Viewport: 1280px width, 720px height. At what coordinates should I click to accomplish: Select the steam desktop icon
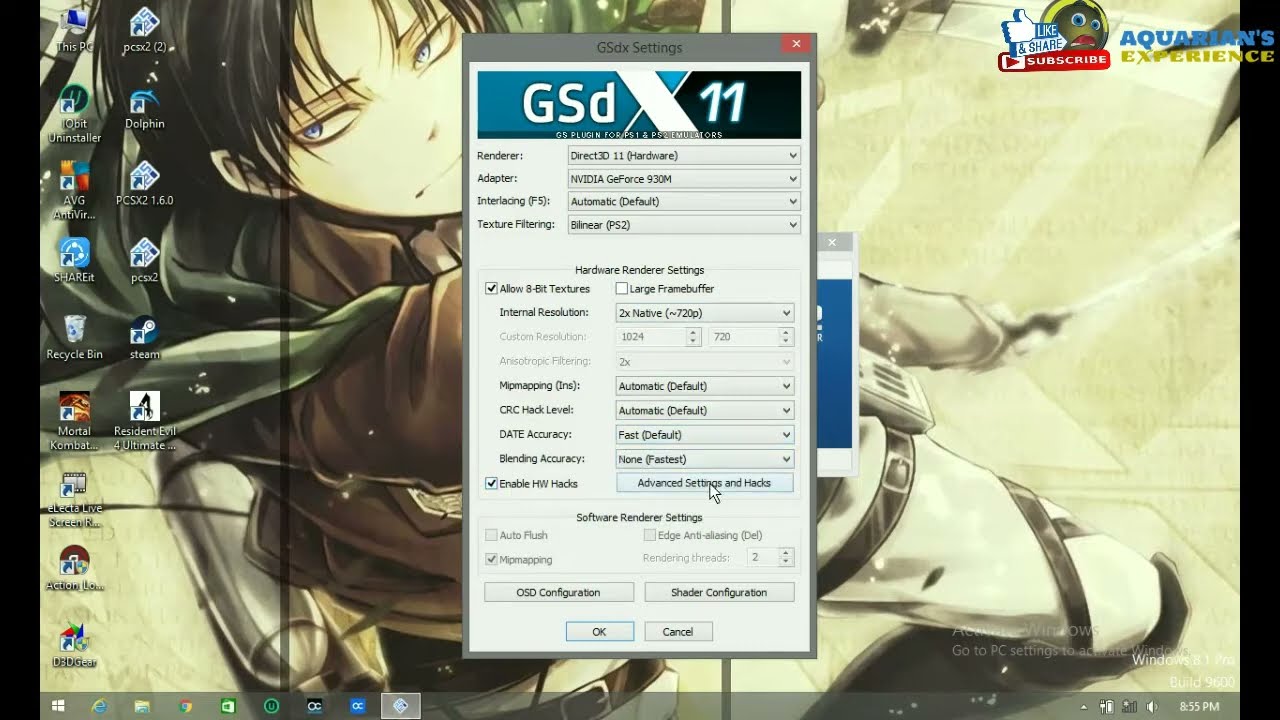(x=145, y=337)
